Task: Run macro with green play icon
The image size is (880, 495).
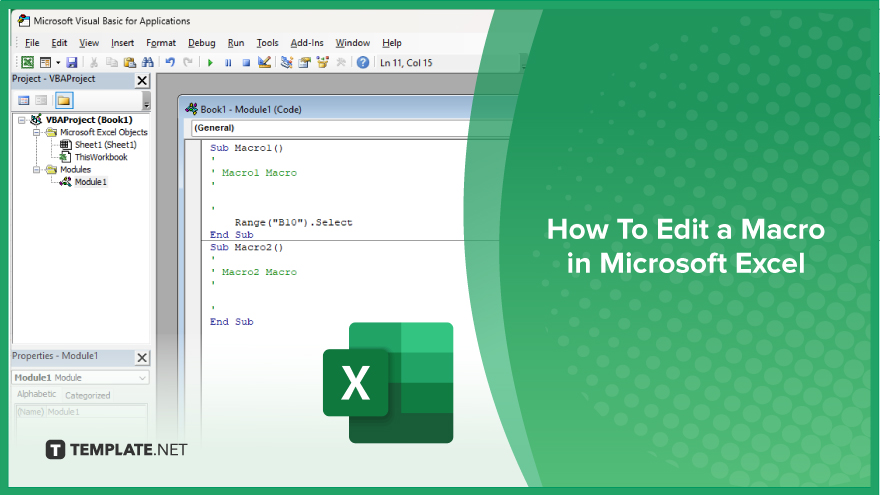Action: (210, 62)
